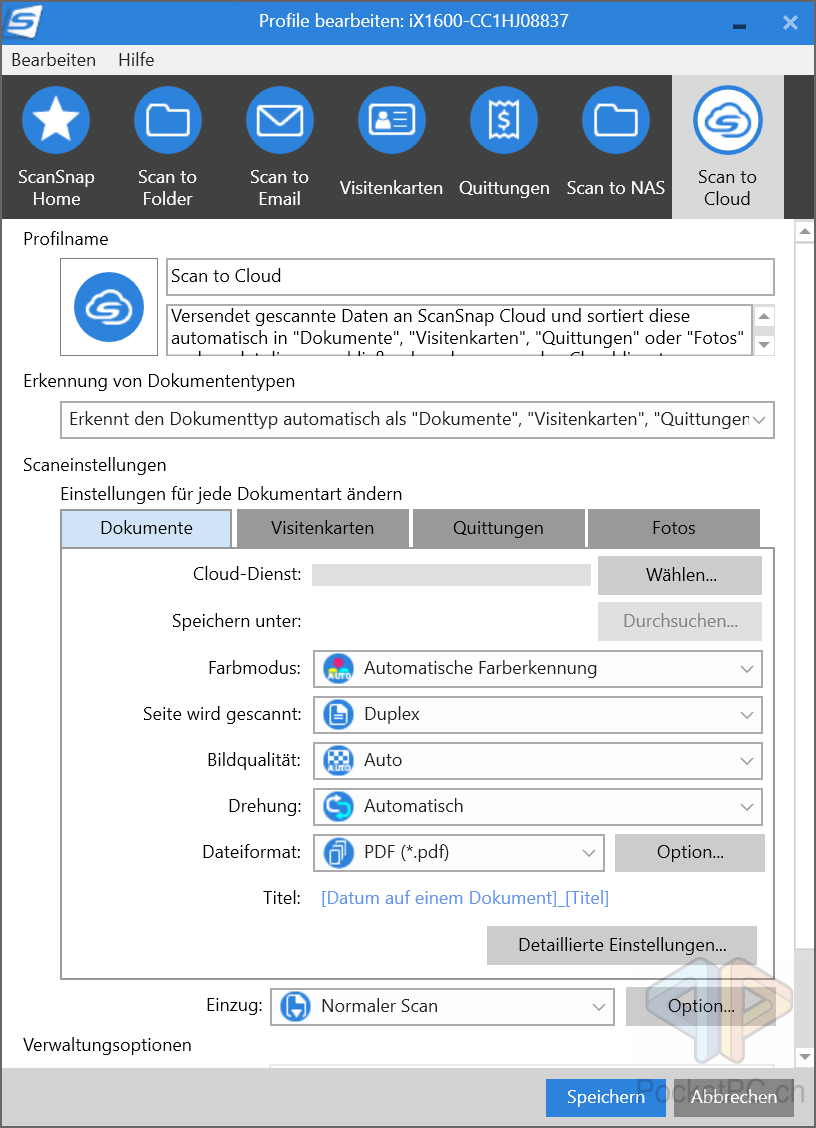Open the Einzug Option... button
The image size is (816, 1128).
point(701,1006)
